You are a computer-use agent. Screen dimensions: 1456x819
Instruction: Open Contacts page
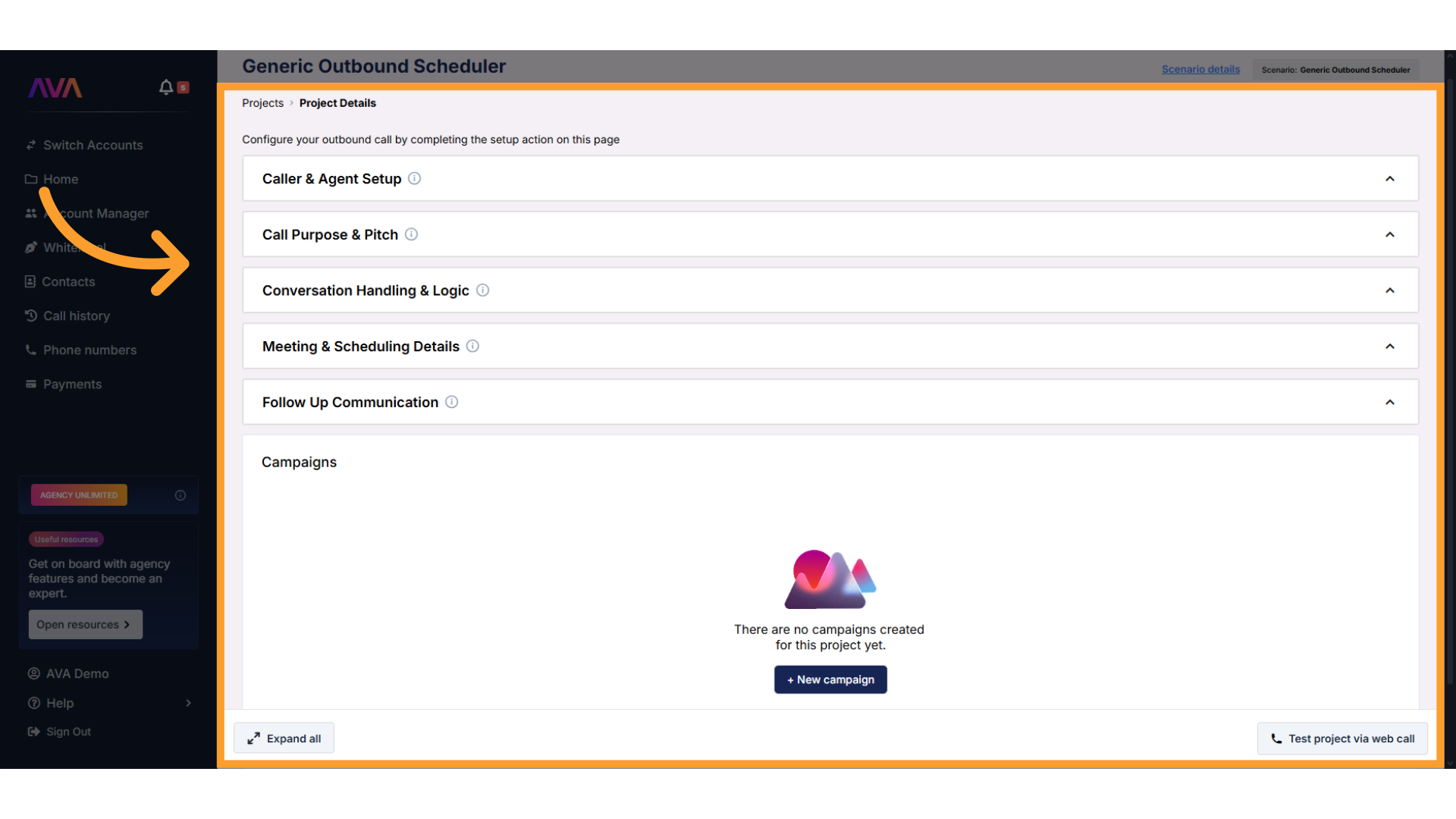[68, 281]
